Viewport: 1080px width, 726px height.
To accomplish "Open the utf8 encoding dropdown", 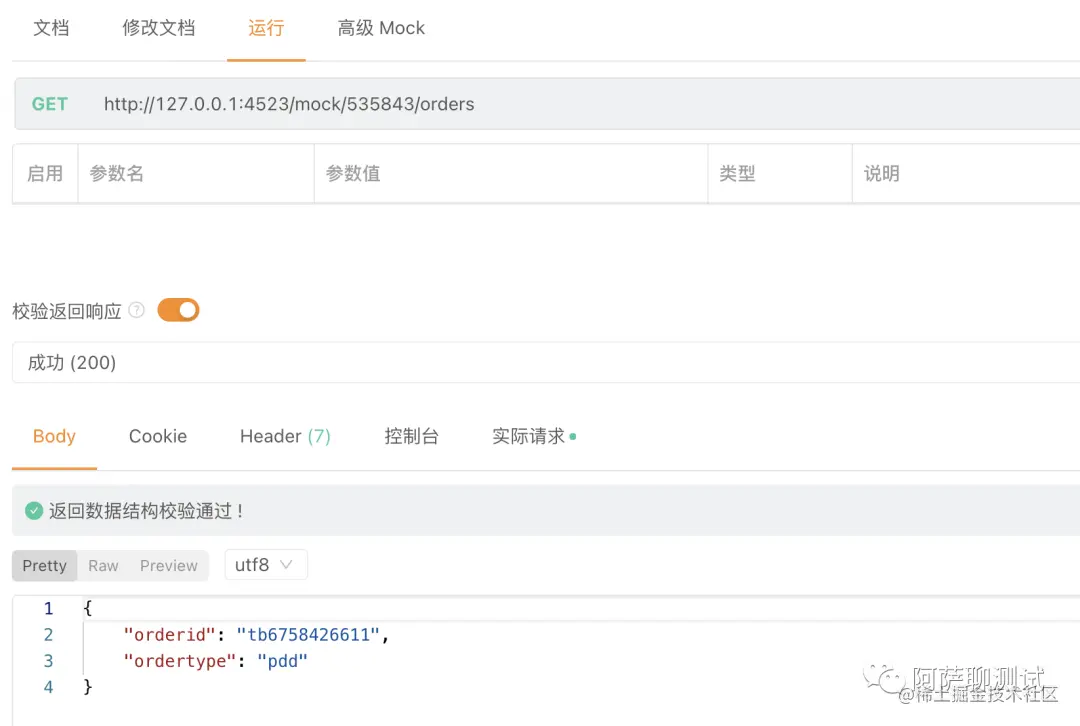I will (x=266, y=565).
